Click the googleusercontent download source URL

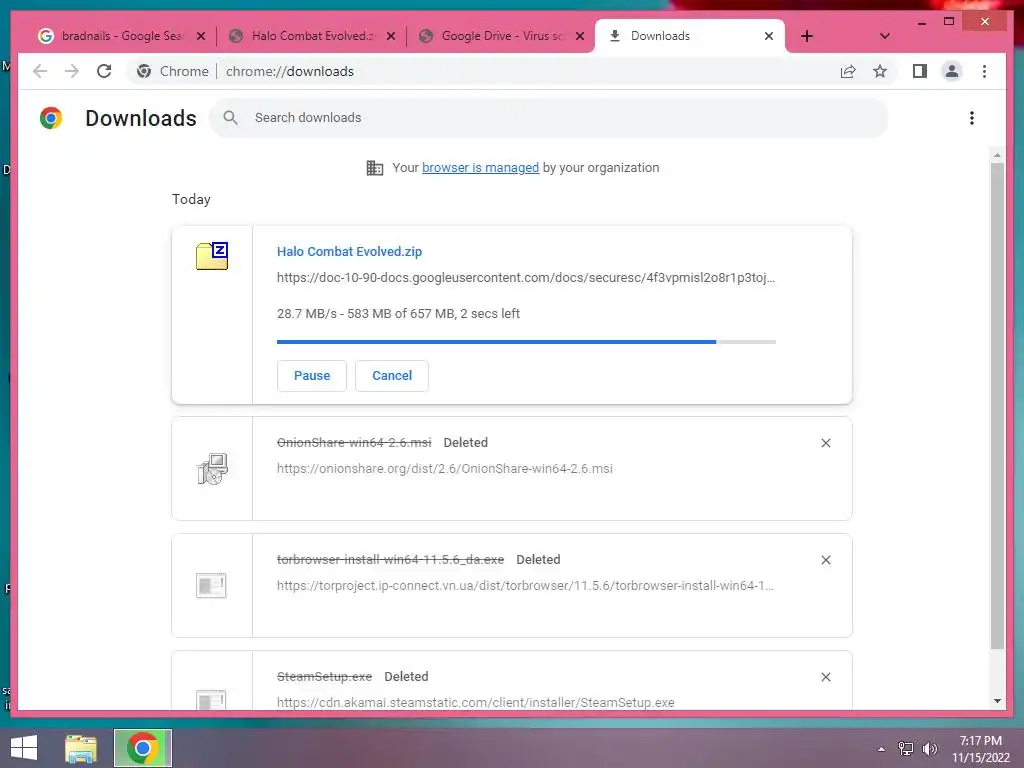pyautogui.click(x=526, y=278)
